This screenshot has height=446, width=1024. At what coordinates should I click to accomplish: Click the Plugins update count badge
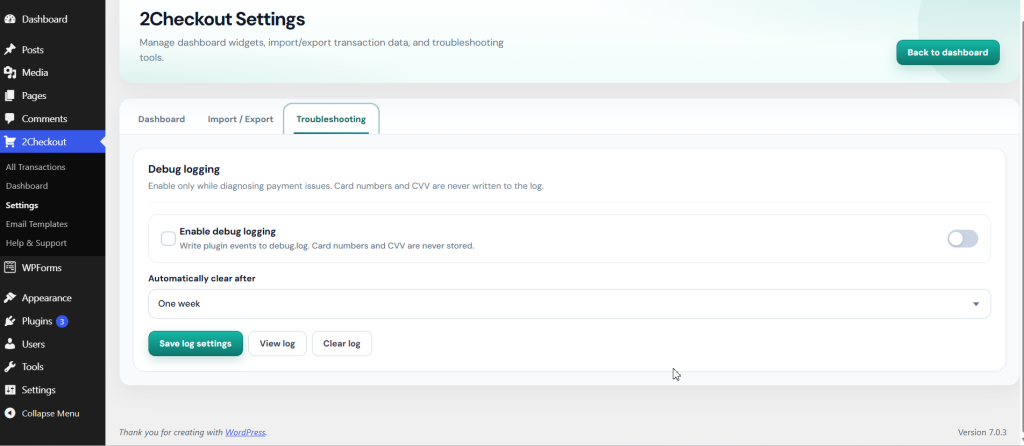[62, 321]
